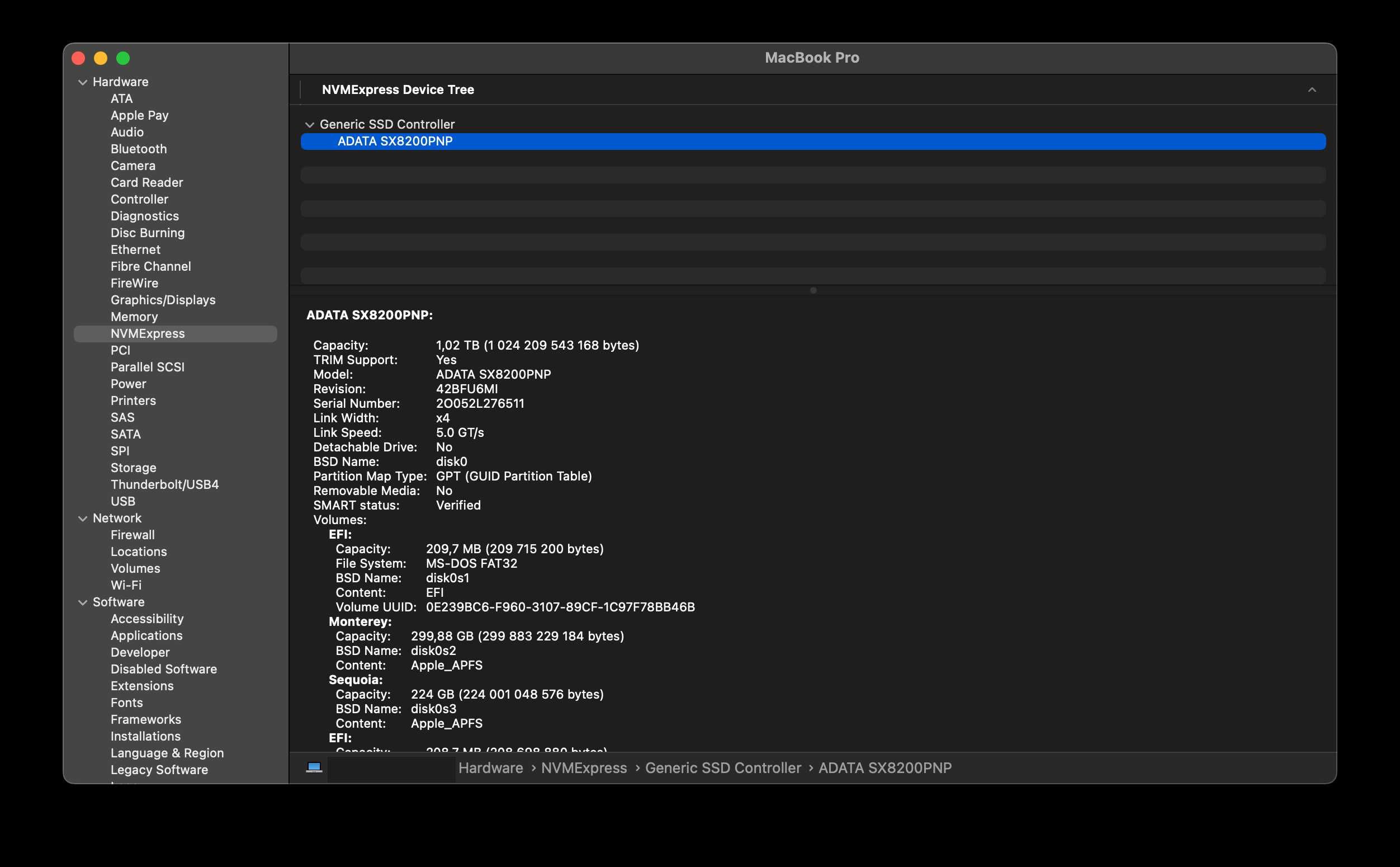Select Language & Region entry
Screen dimensions: 1400x867
pos(167,753)
